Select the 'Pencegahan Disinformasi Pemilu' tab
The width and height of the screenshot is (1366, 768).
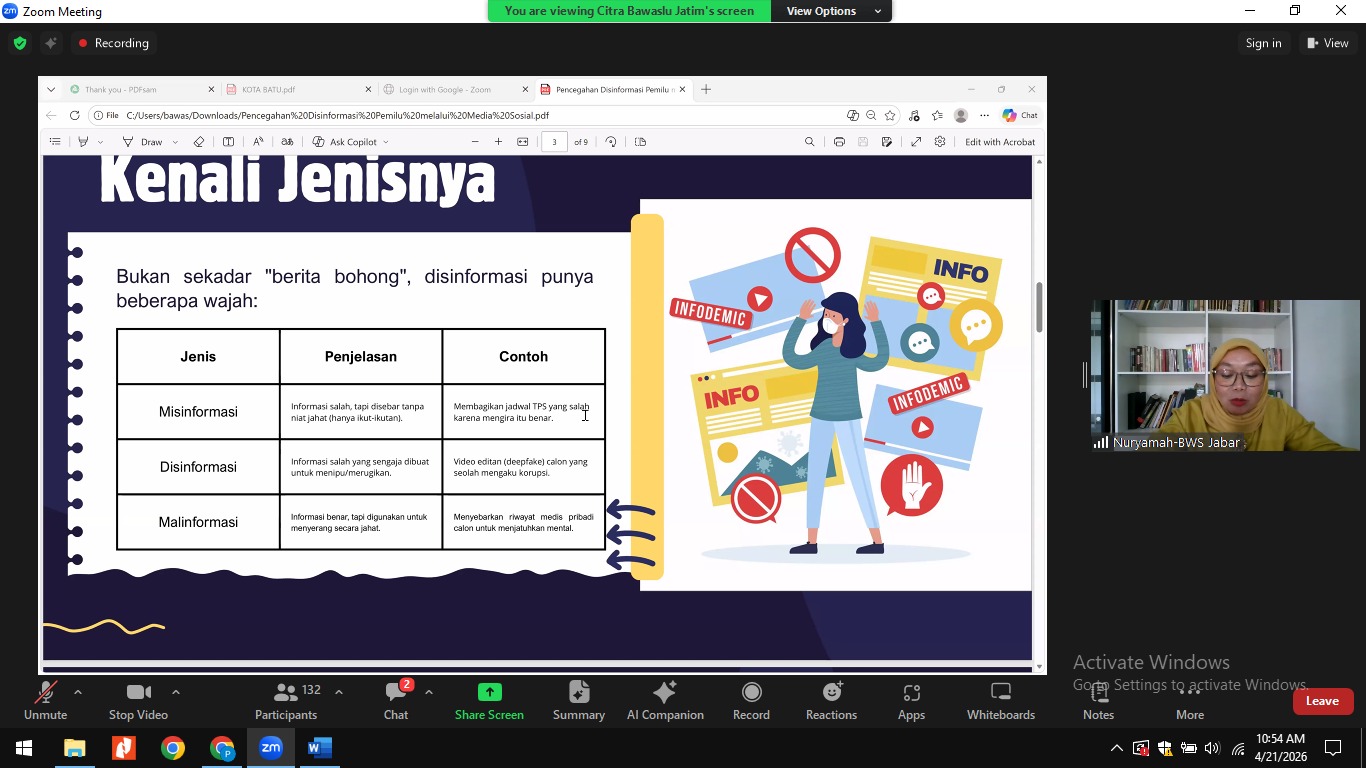613,89
